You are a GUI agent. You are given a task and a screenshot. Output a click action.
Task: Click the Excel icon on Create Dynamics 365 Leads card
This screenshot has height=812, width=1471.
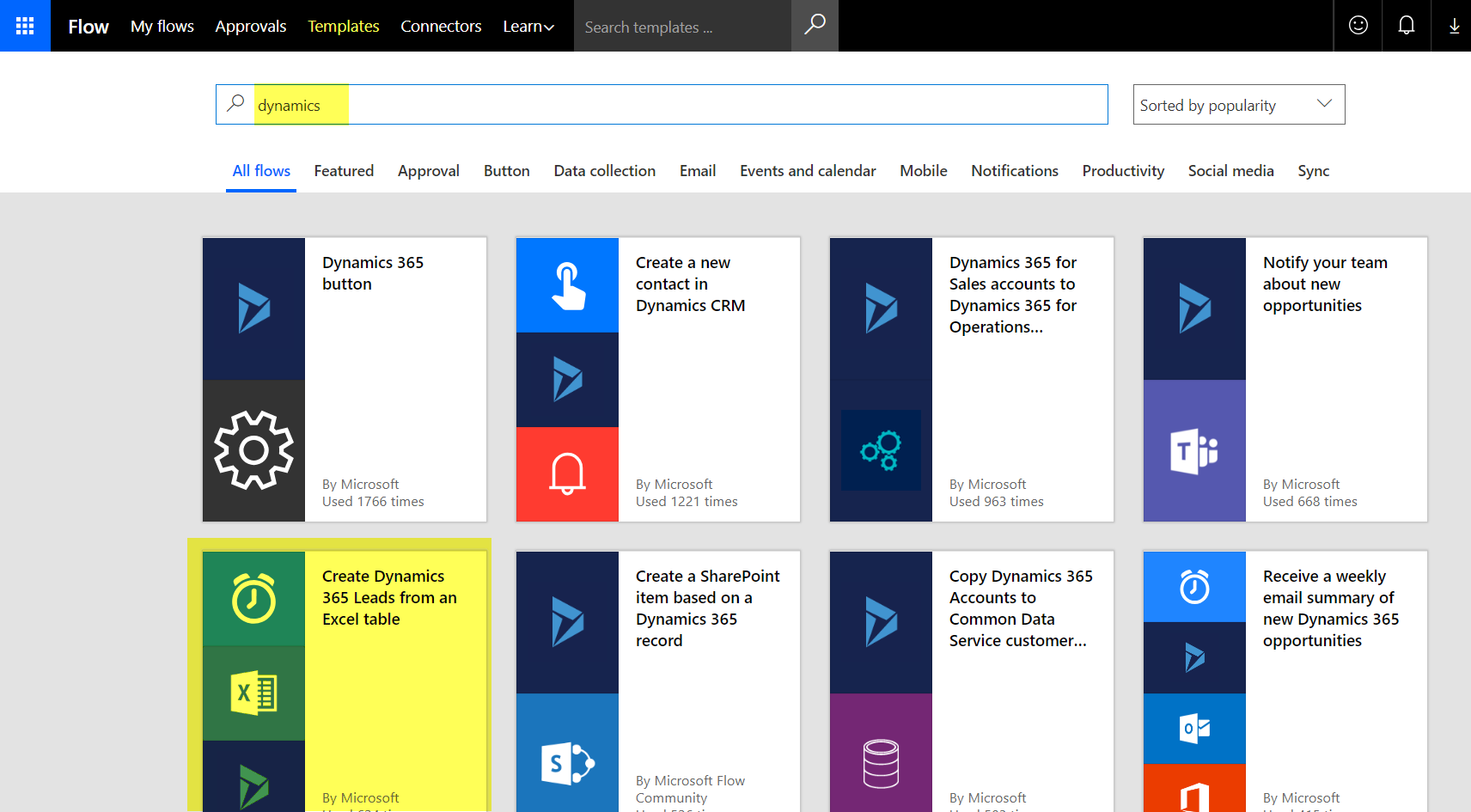point(253,693)
